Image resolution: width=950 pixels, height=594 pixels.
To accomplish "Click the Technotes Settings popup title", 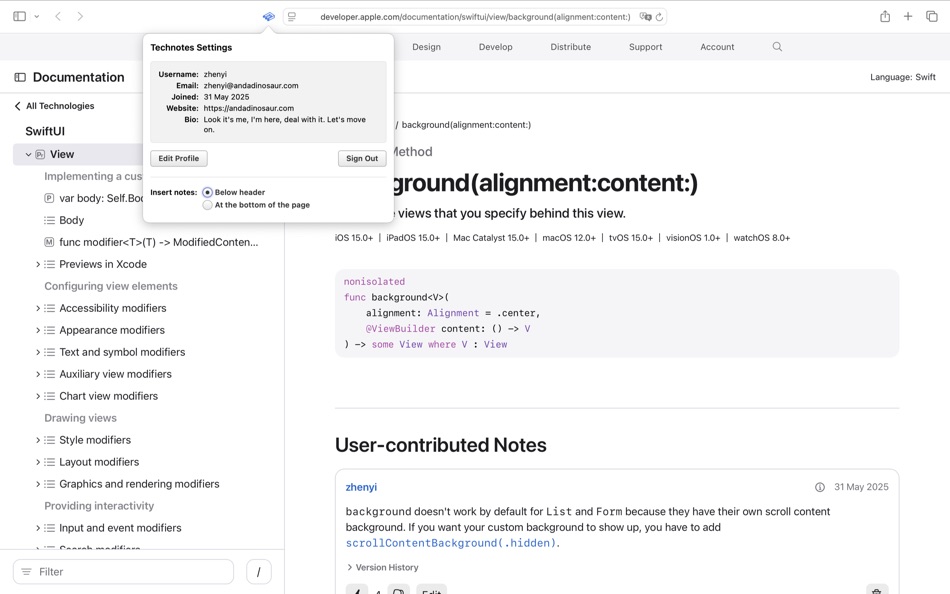I will pyautogui.click(x=191, y=47).
